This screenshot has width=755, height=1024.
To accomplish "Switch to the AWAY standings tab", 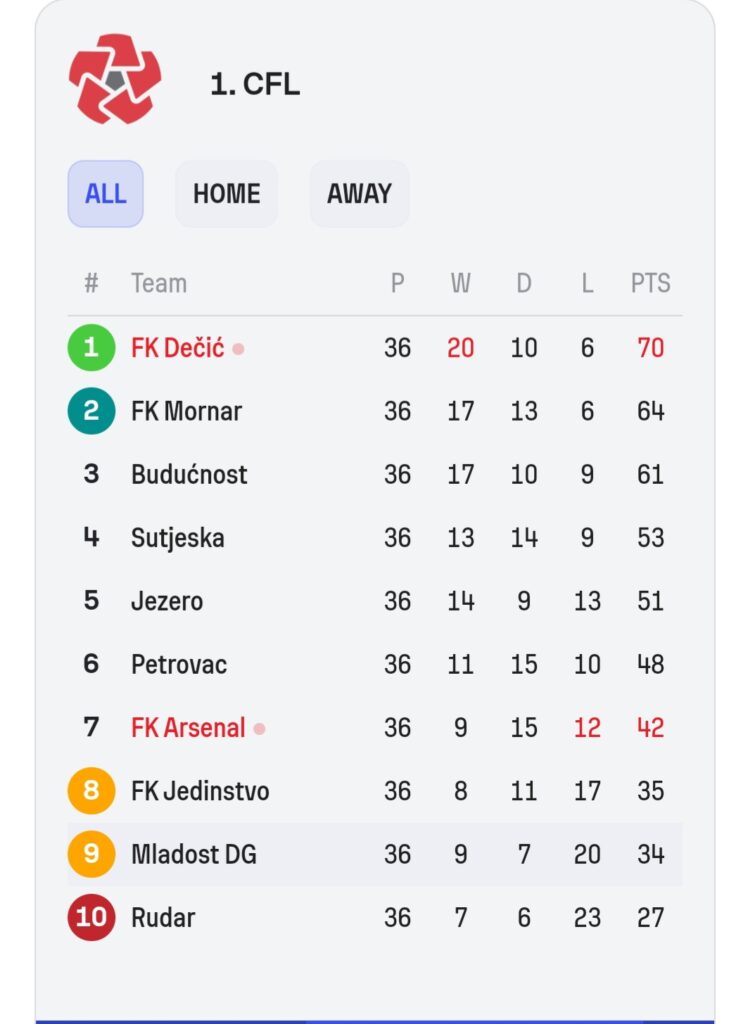I will click(359, 194).
